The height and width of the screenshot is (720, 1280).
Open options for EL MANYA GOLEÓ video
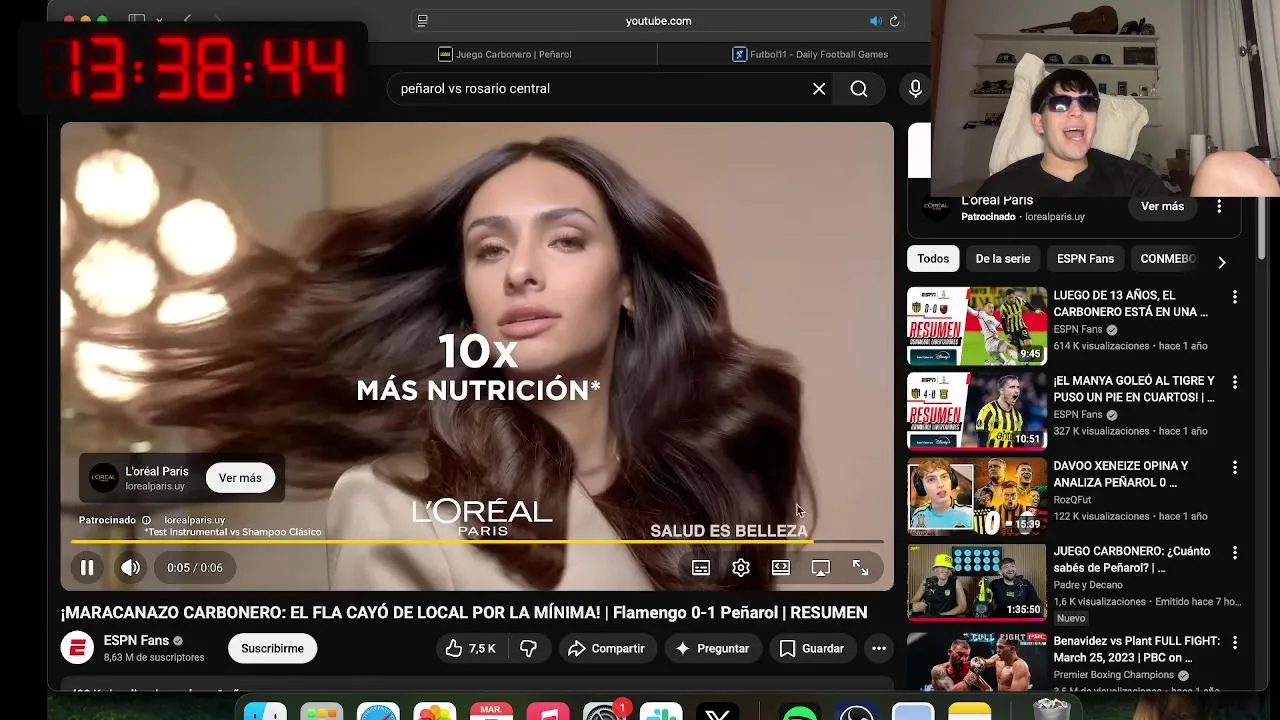point(1235,382)
